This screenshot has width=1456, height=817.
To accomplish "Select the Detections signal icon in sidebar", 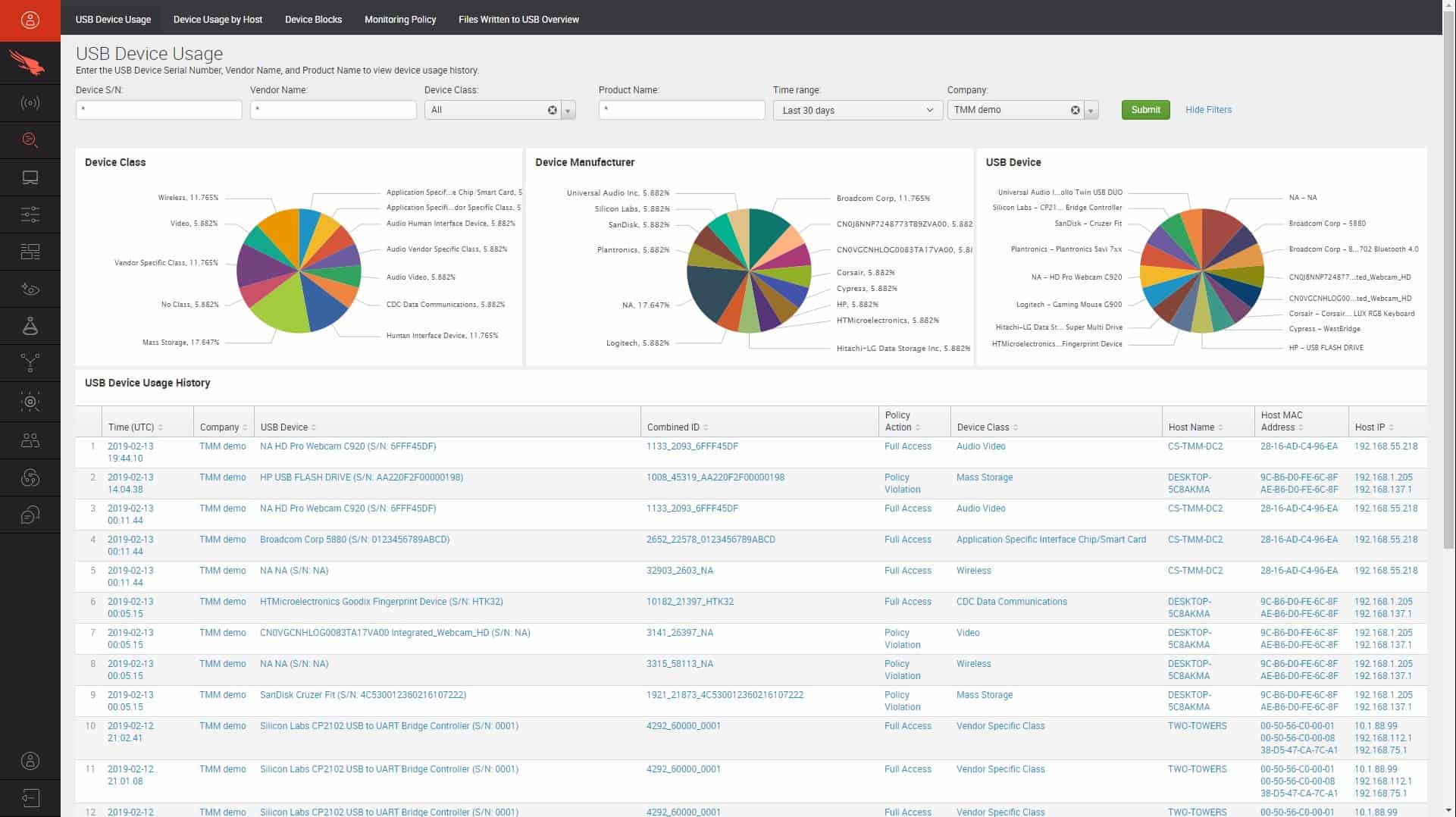I will 30,102.
